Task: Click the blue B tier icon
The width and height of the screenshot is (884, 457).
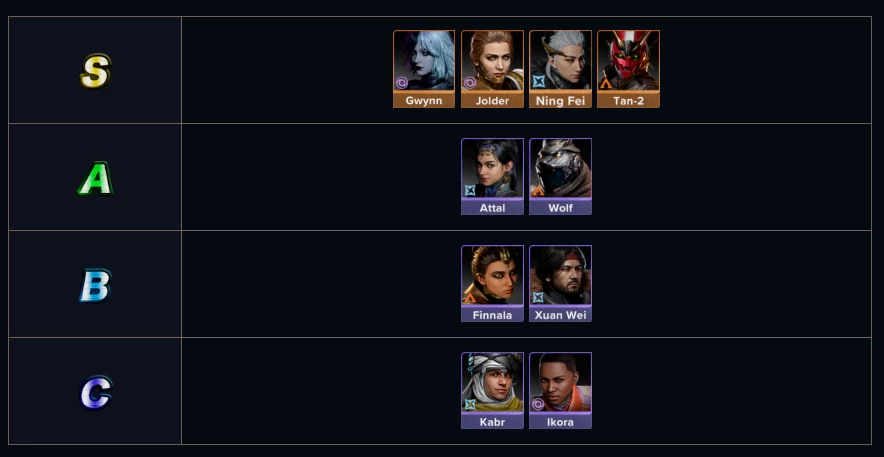Action: (x=95, y=286)
